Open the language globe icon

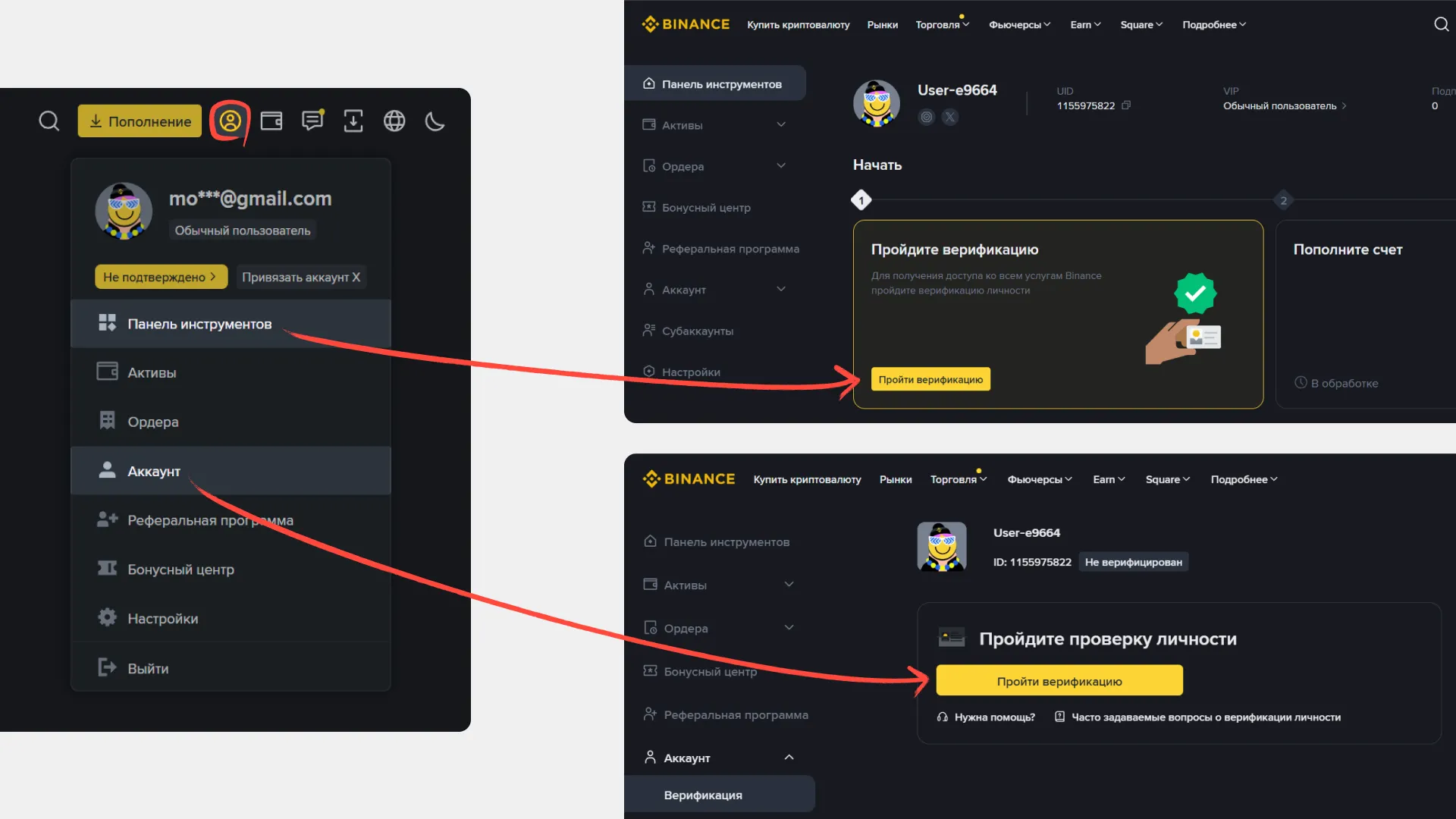click(x=394, y=121)
